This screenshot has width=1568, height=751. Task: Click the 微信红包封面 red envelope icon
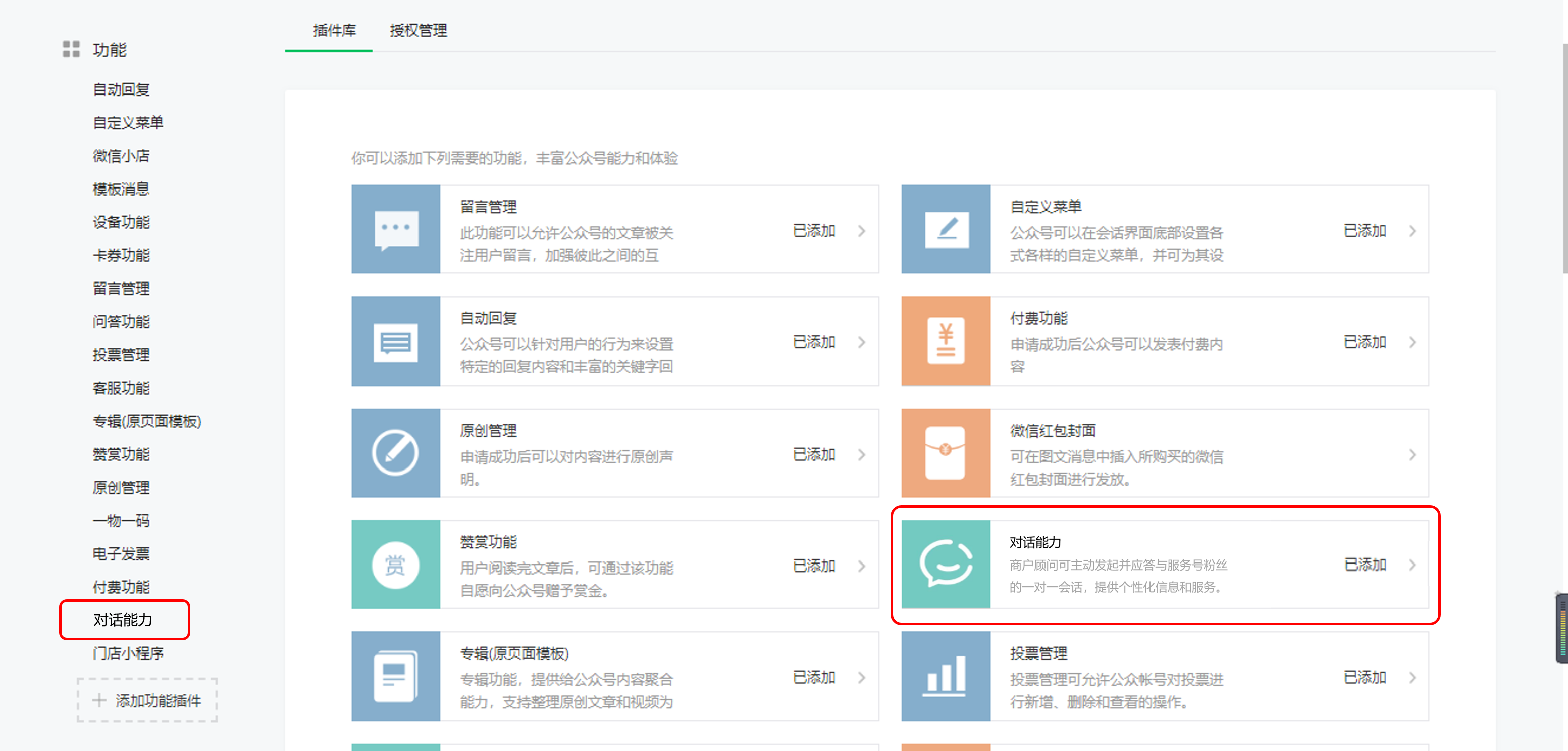click(946, 453)
